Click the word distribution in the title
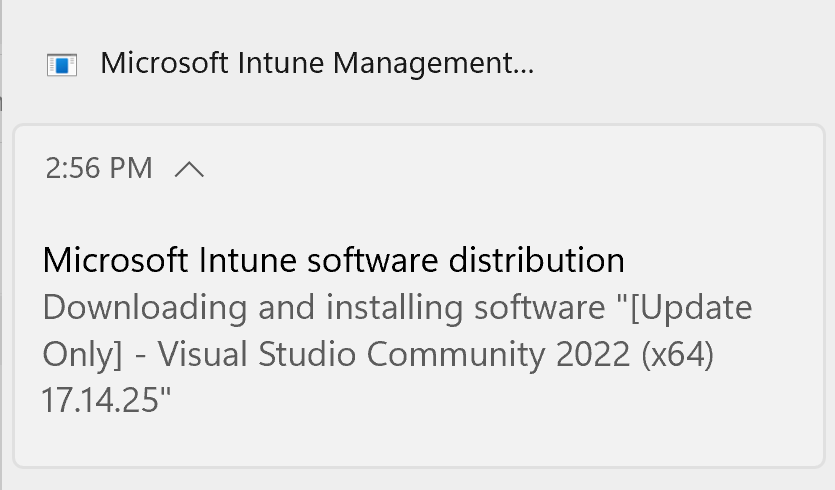This screenshot has height=490, width=835. (x=535, y=260)
